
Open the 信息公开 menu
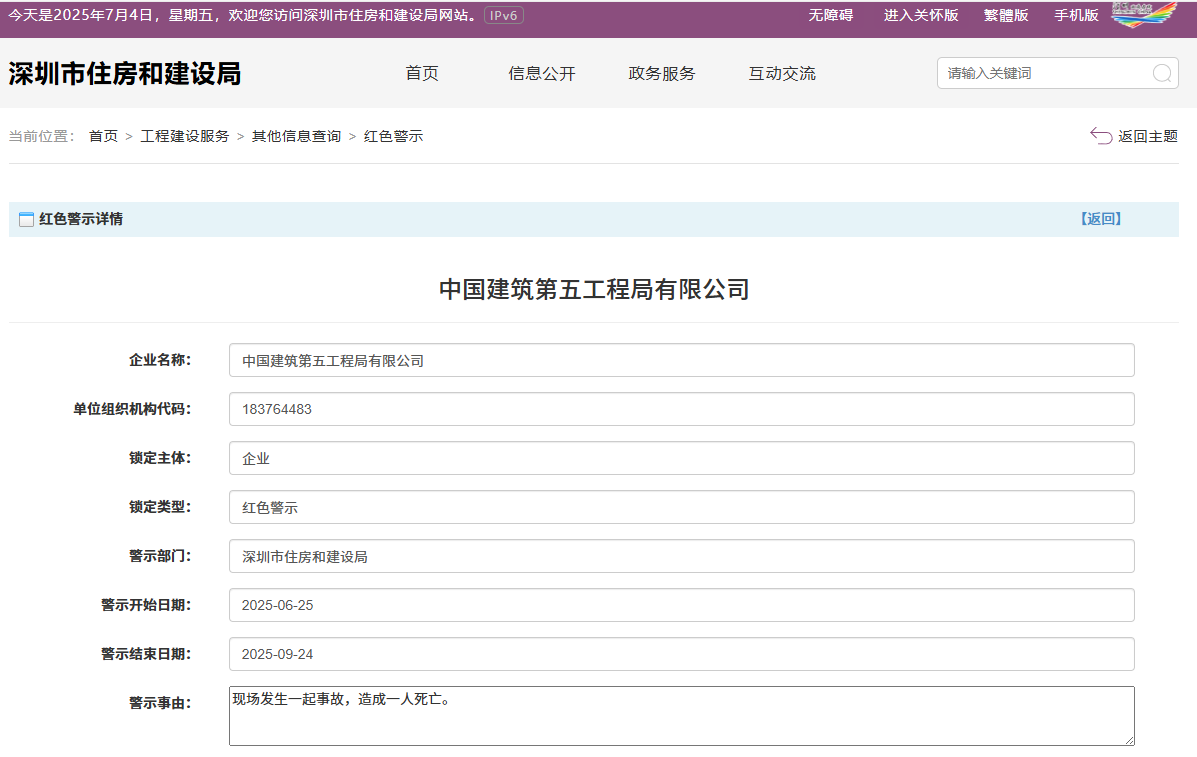(x=542, y=73)
